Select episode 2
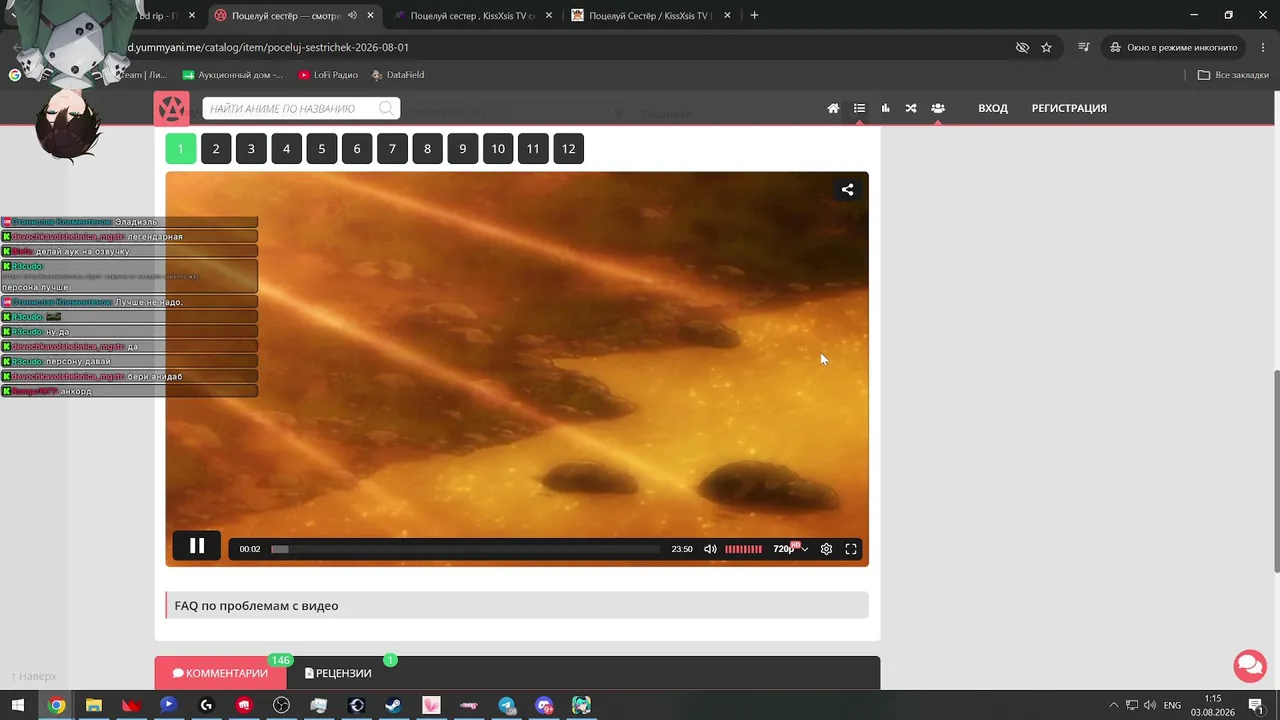 216,149
